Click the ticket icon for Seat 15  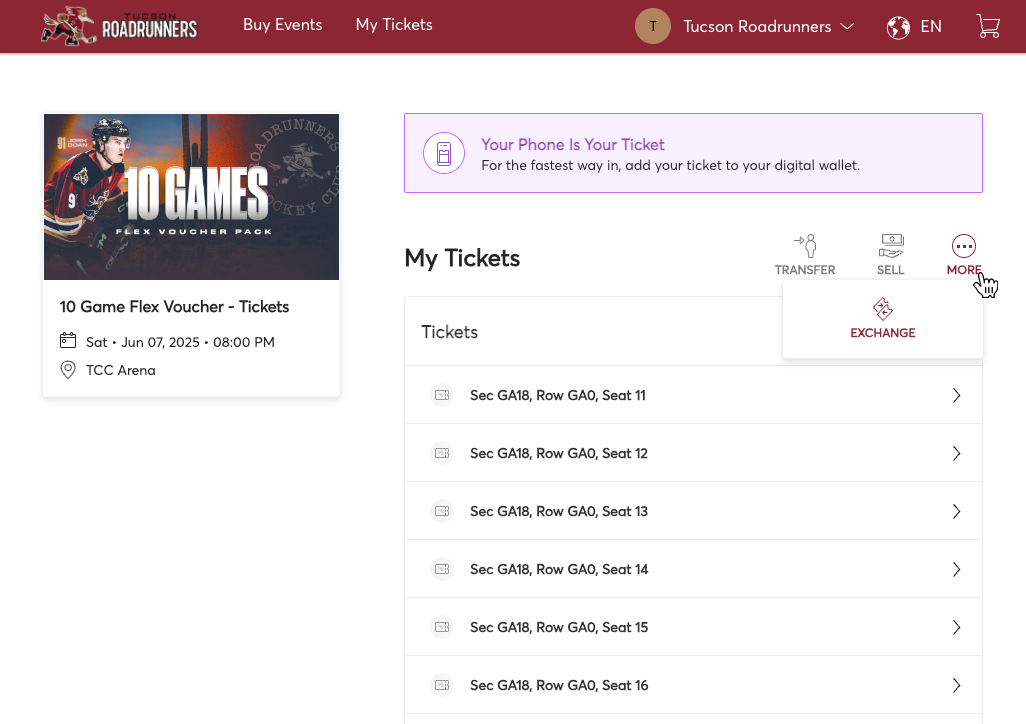442,627
